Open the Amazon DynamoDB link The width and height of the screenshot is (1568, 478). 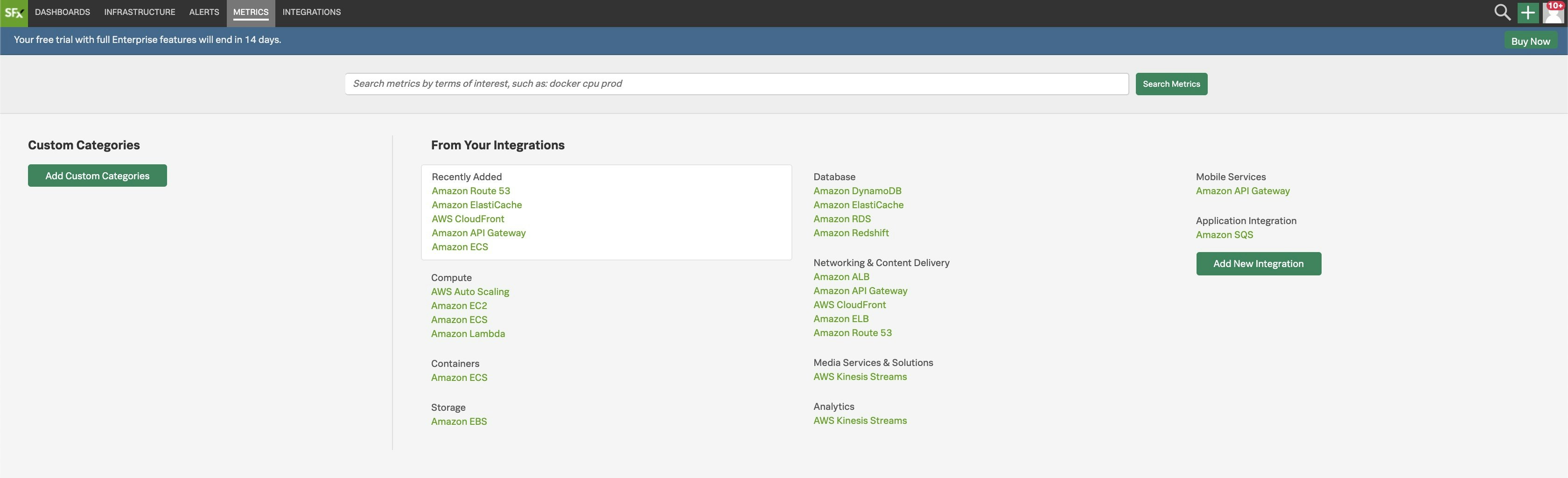(x=858, y=190)
